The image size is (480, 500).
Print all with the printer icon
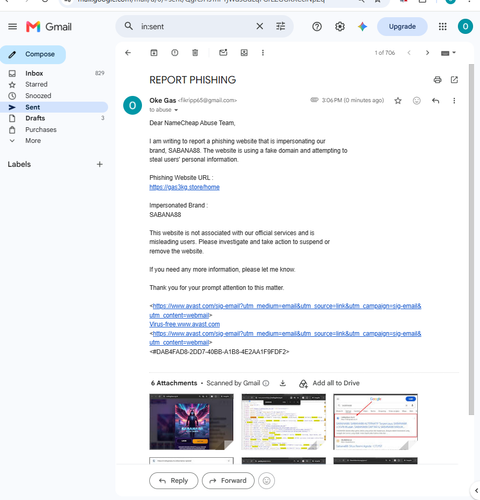point(437,80)
